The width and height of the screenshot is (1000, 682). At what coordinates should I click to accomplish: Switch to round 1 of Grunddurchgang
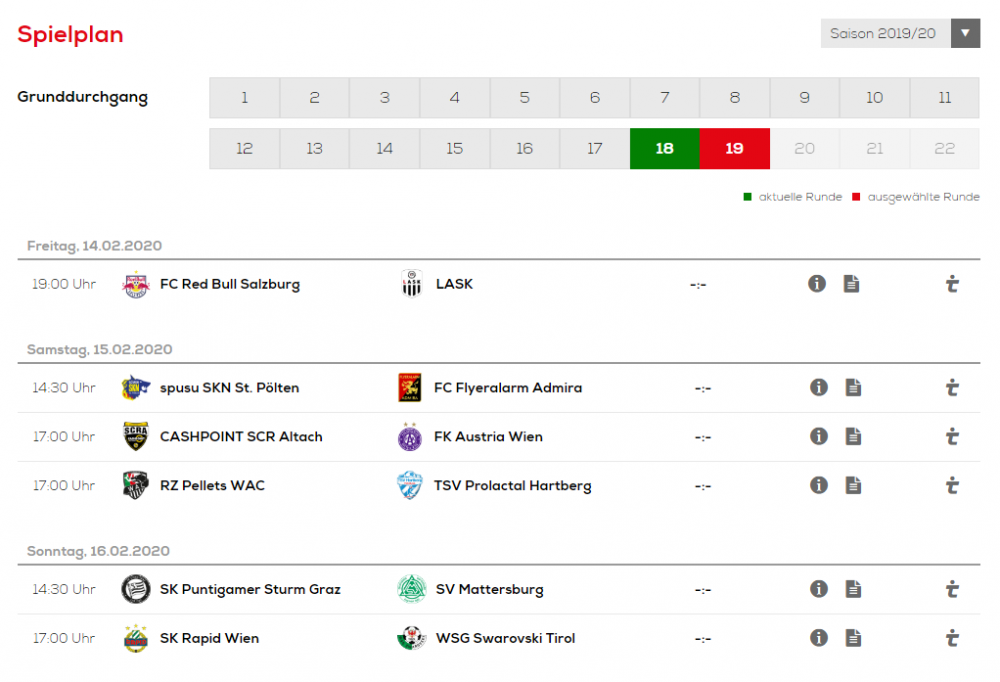[244, 98]
